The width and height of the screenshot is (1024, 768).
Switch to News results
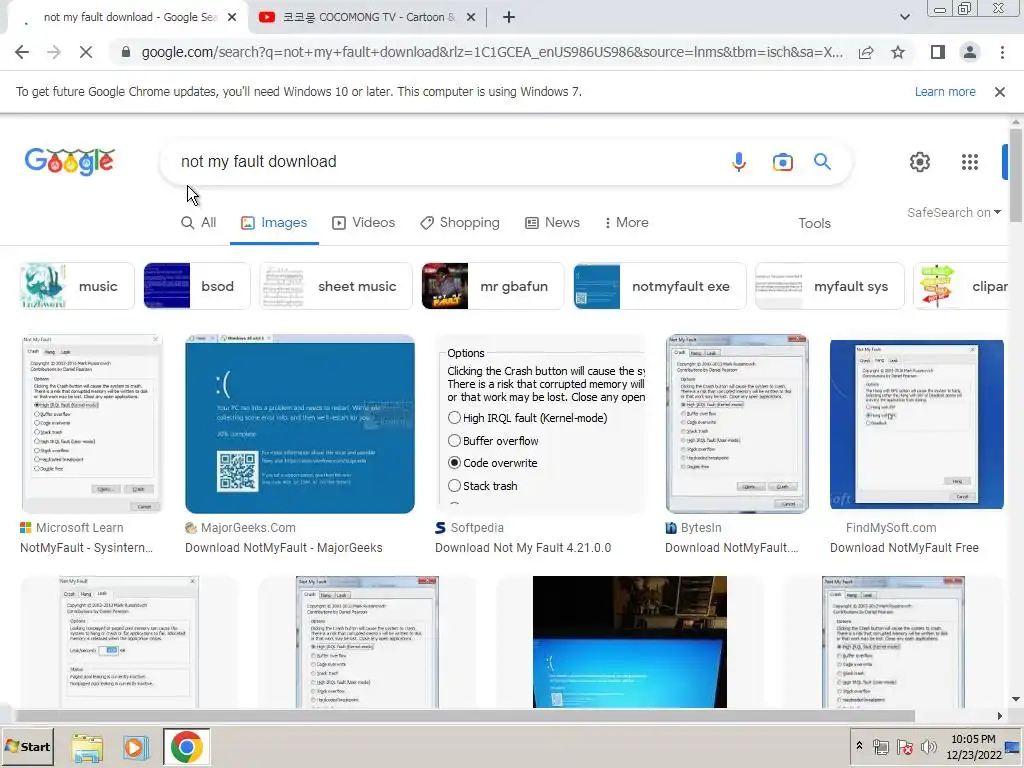(552, 223)
